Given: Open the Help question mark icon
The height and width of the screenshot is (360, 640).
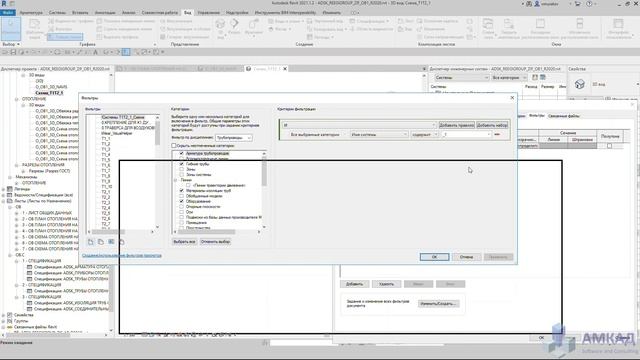Looking at the screenshot, I should pyautogui.click(x=589, y=4).
